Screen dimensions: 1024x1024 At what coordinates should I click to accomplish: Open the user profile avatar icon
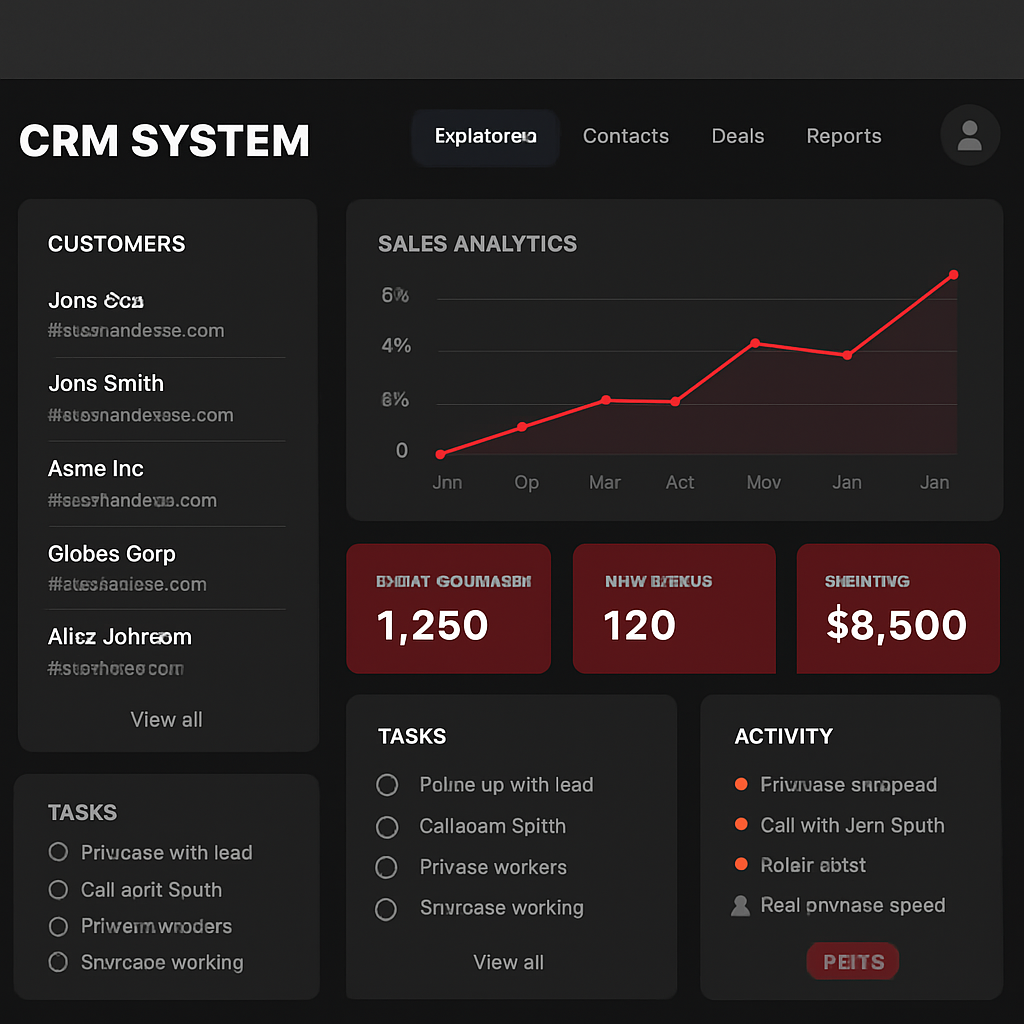[x=969, y=135]
